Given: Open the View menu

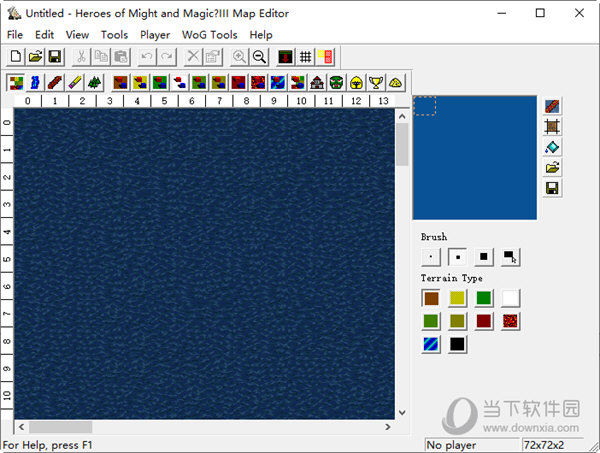Looking at the screenshot, I should (77, 35).
